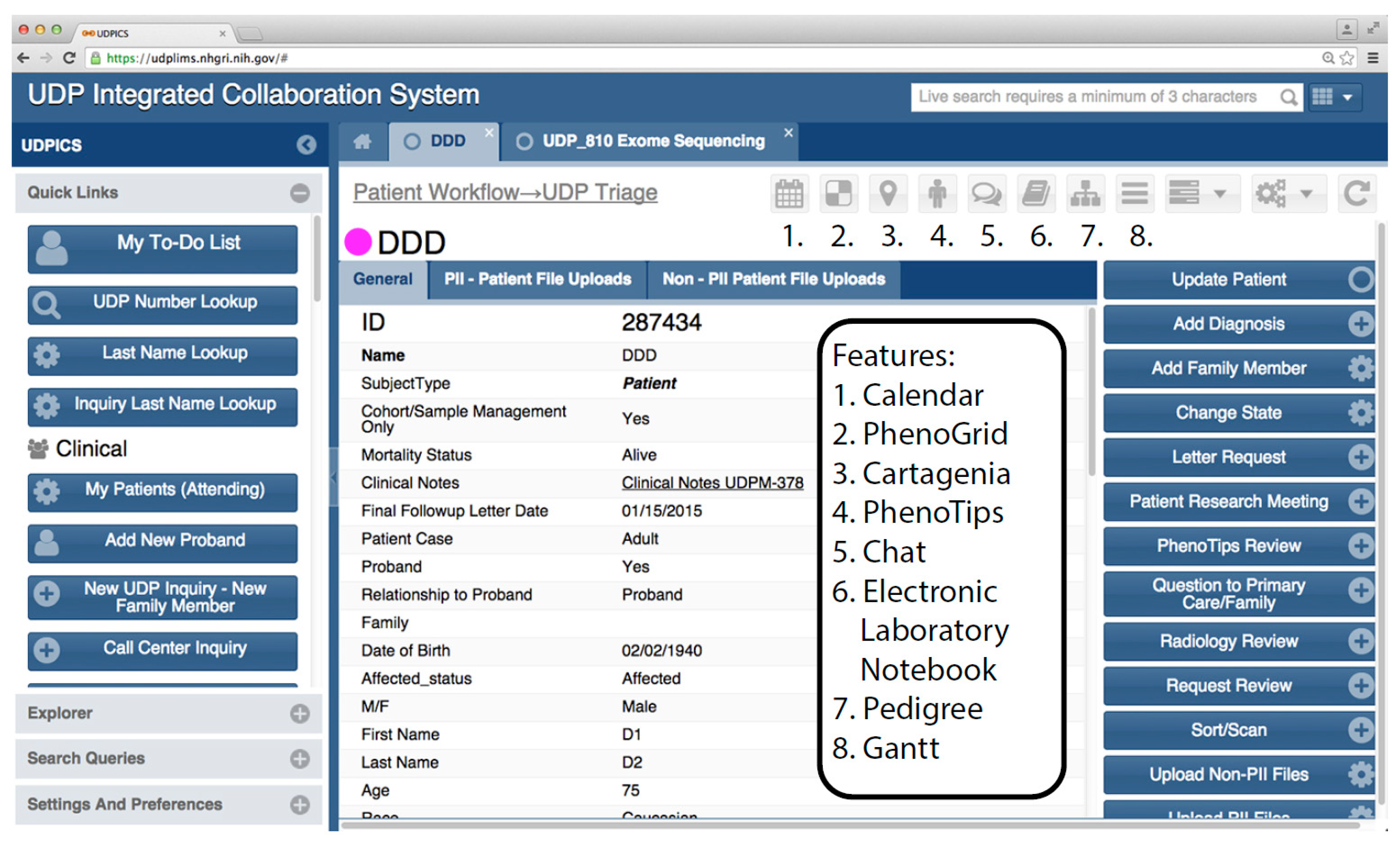Collapse the Quick Links panel
The width and height of the screenshot is (1400, 845).
(299, 193)
